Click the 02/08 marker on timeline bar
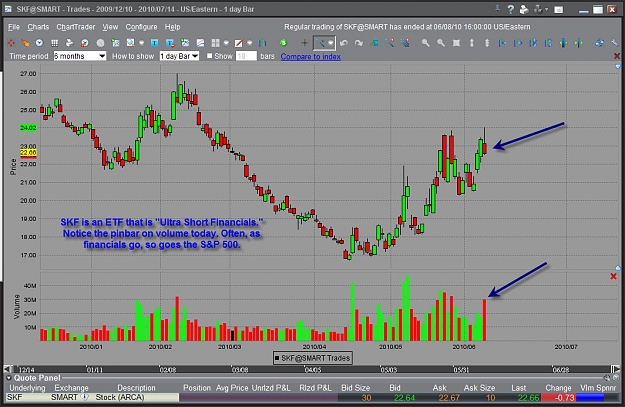The width and height of the screenshot is (625, 407). coord(167,370)
